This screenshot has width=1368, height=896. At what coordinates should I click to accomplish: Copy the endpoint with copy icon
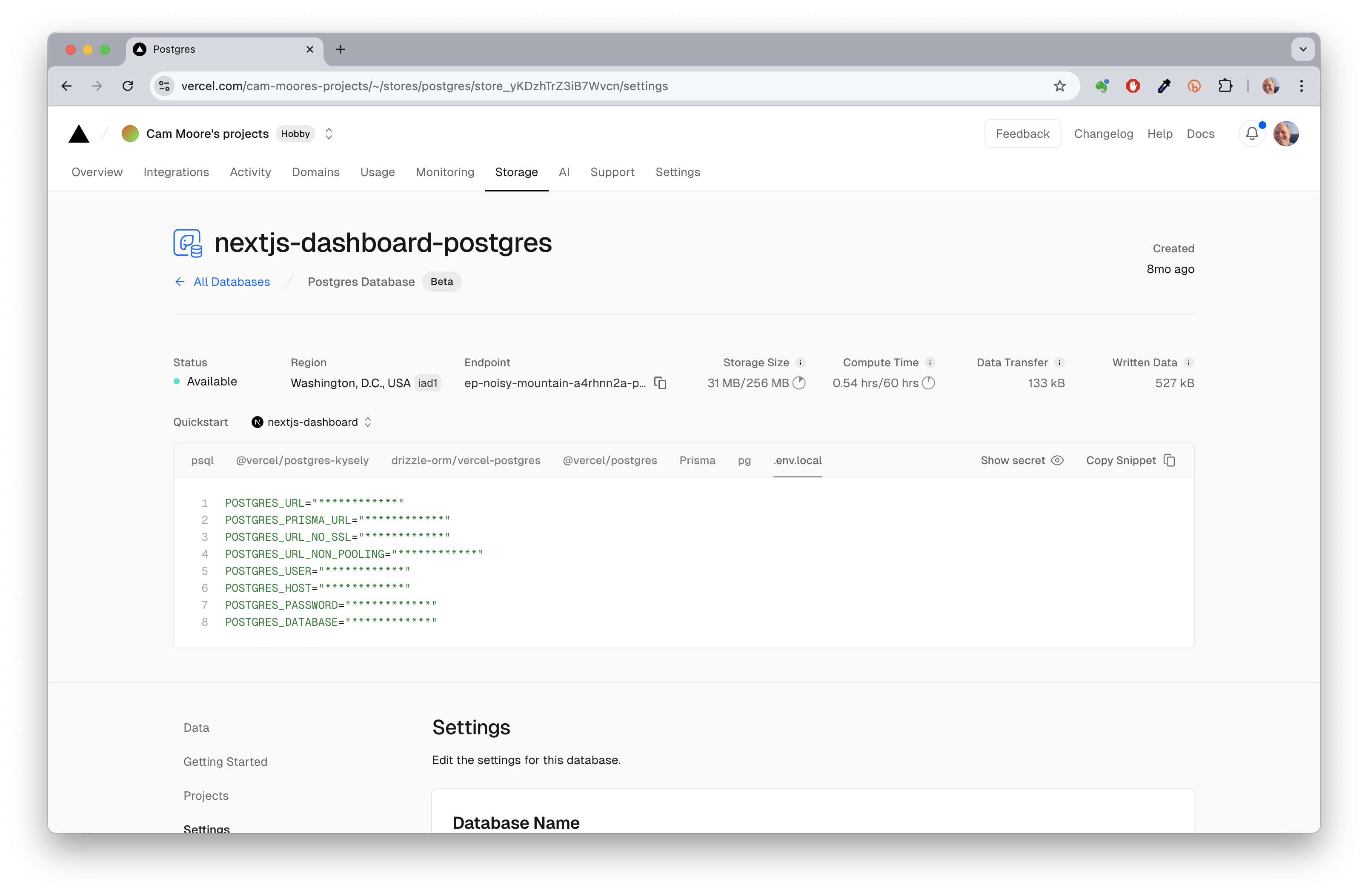tap(661, 383)
